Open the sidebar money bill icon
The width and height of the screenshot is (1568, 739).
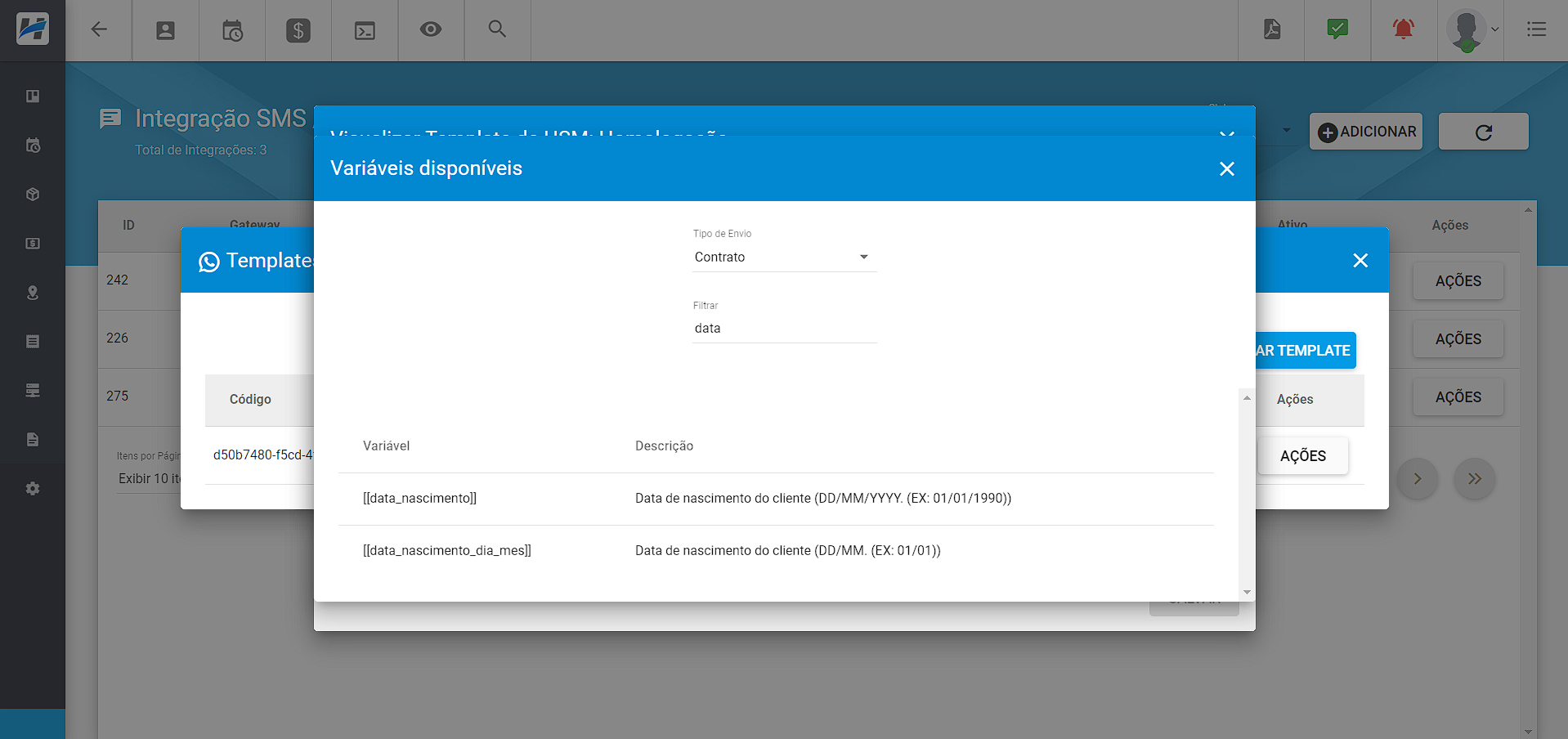tap(33, 244)
